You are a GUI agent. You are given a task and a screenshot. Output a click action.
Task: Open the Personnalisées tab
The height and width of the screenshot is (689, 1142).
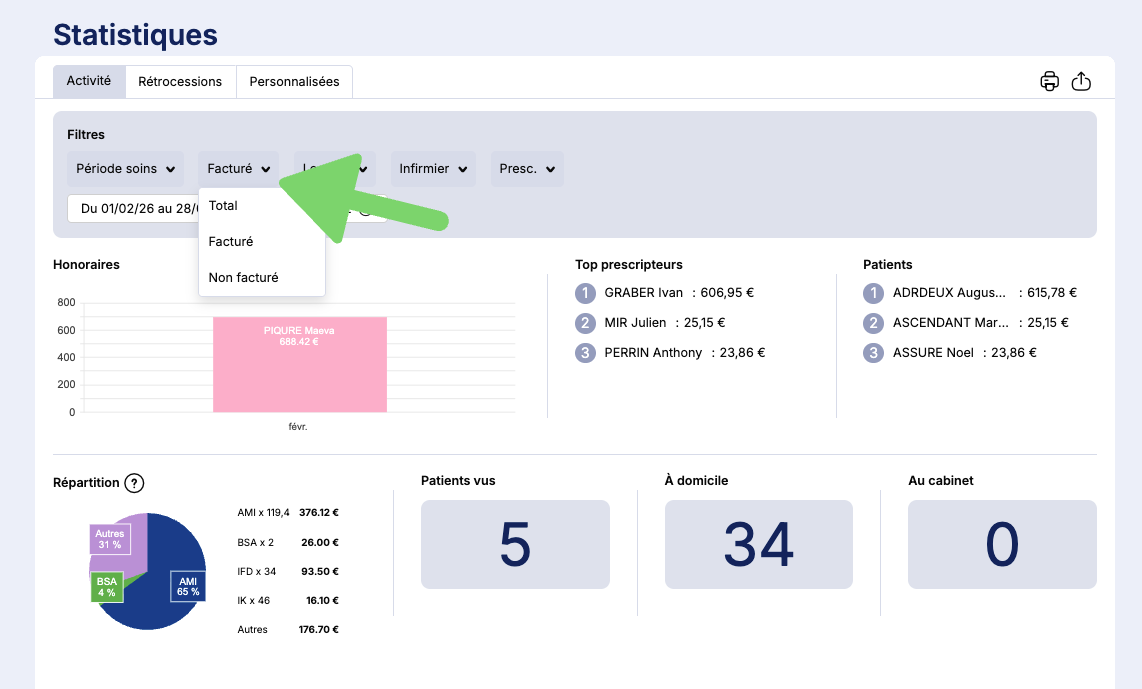(294, 82)
